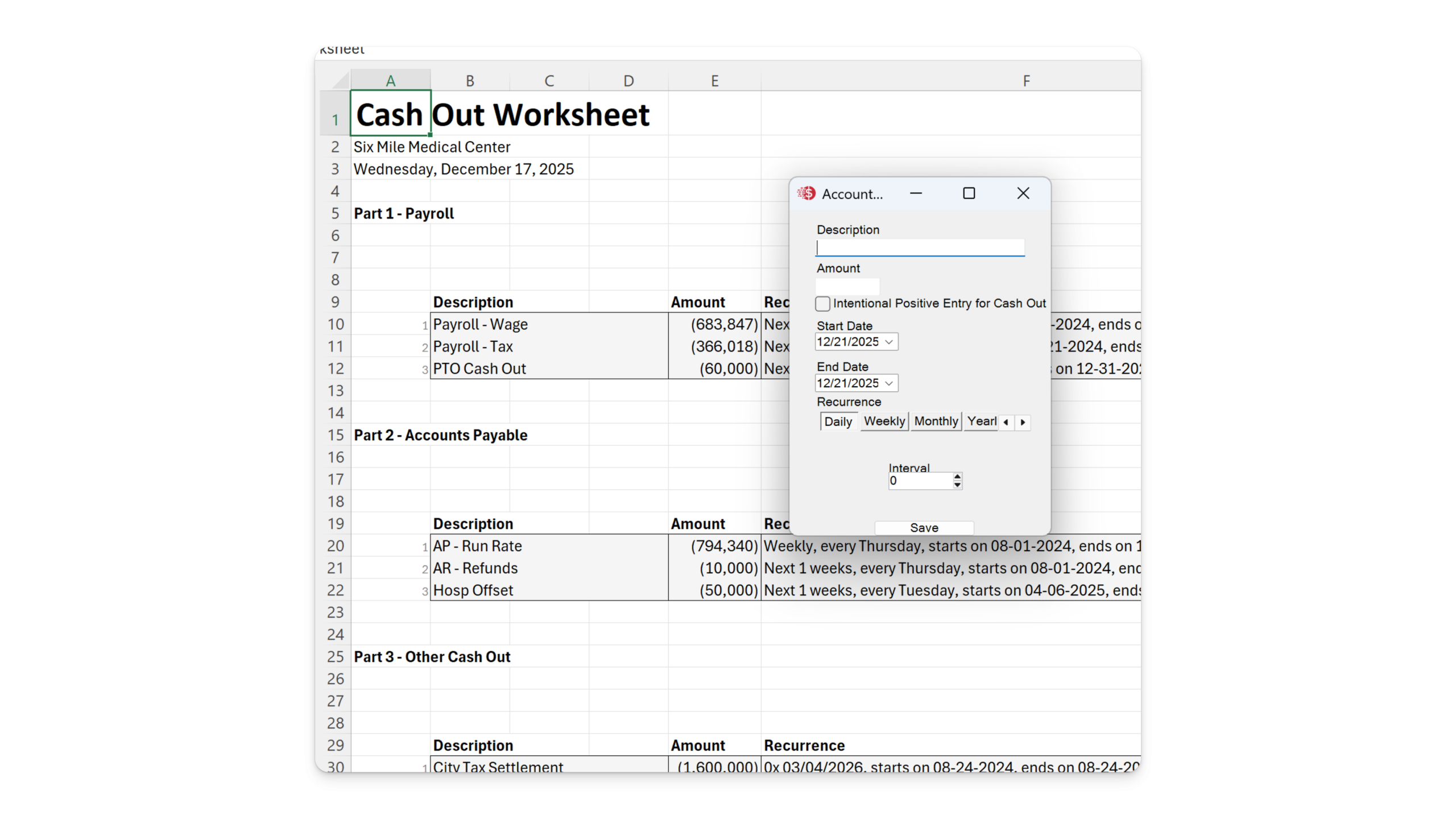Image resolution: width=1456 pixels, height=819 pixels.
Task: Click the Account dialog app icon
Action: (806, 194)
